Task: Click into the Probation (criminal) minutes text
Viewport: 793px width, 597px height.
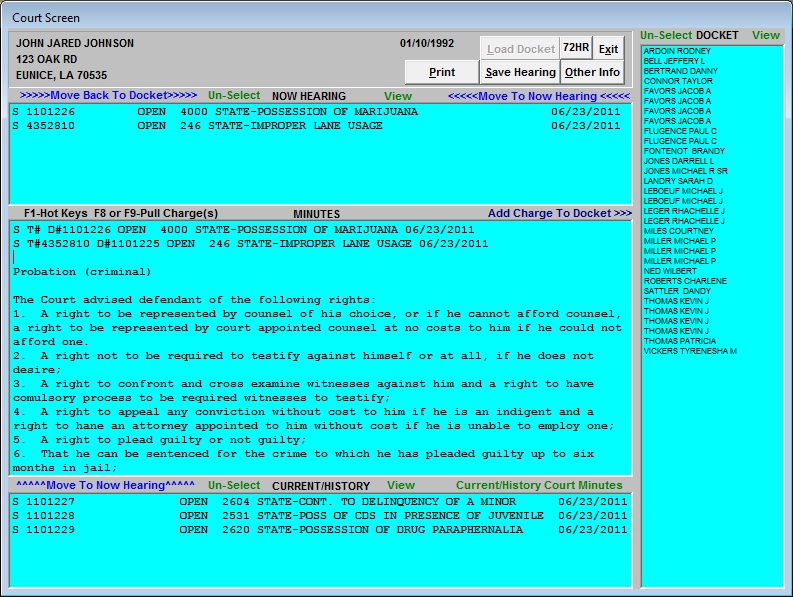Action: pos(82,272)
